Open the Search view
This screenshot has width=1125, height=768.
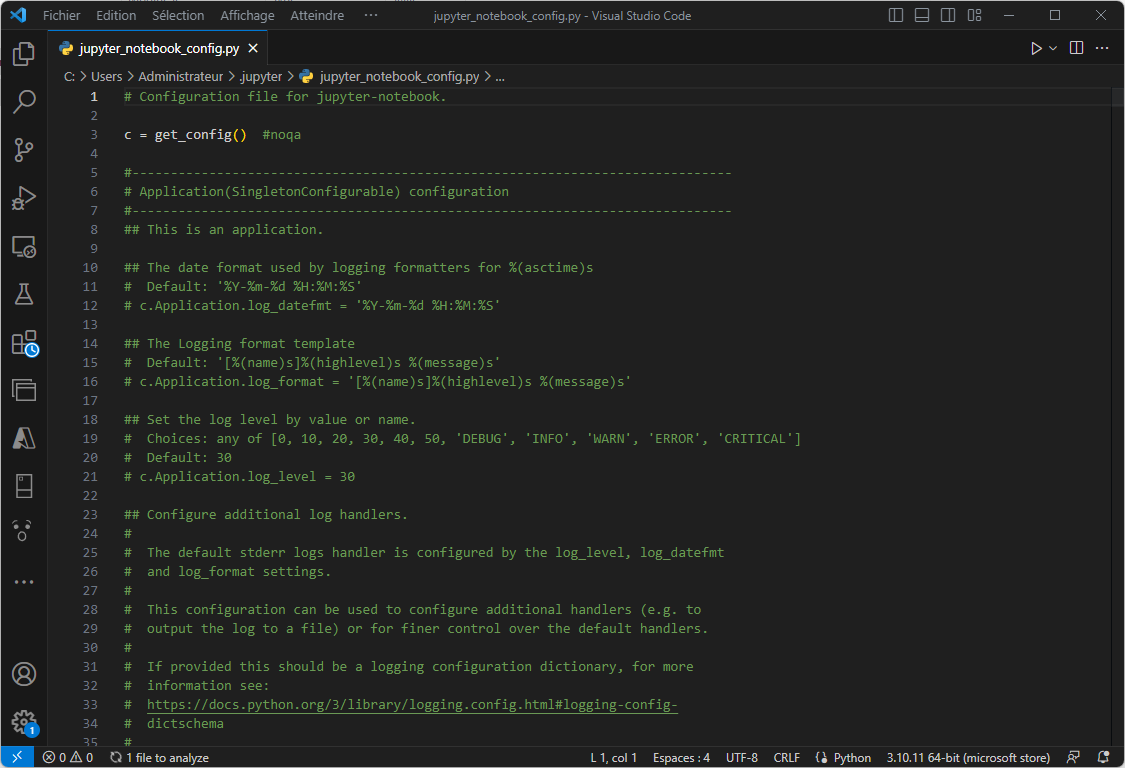pos(24,102)
